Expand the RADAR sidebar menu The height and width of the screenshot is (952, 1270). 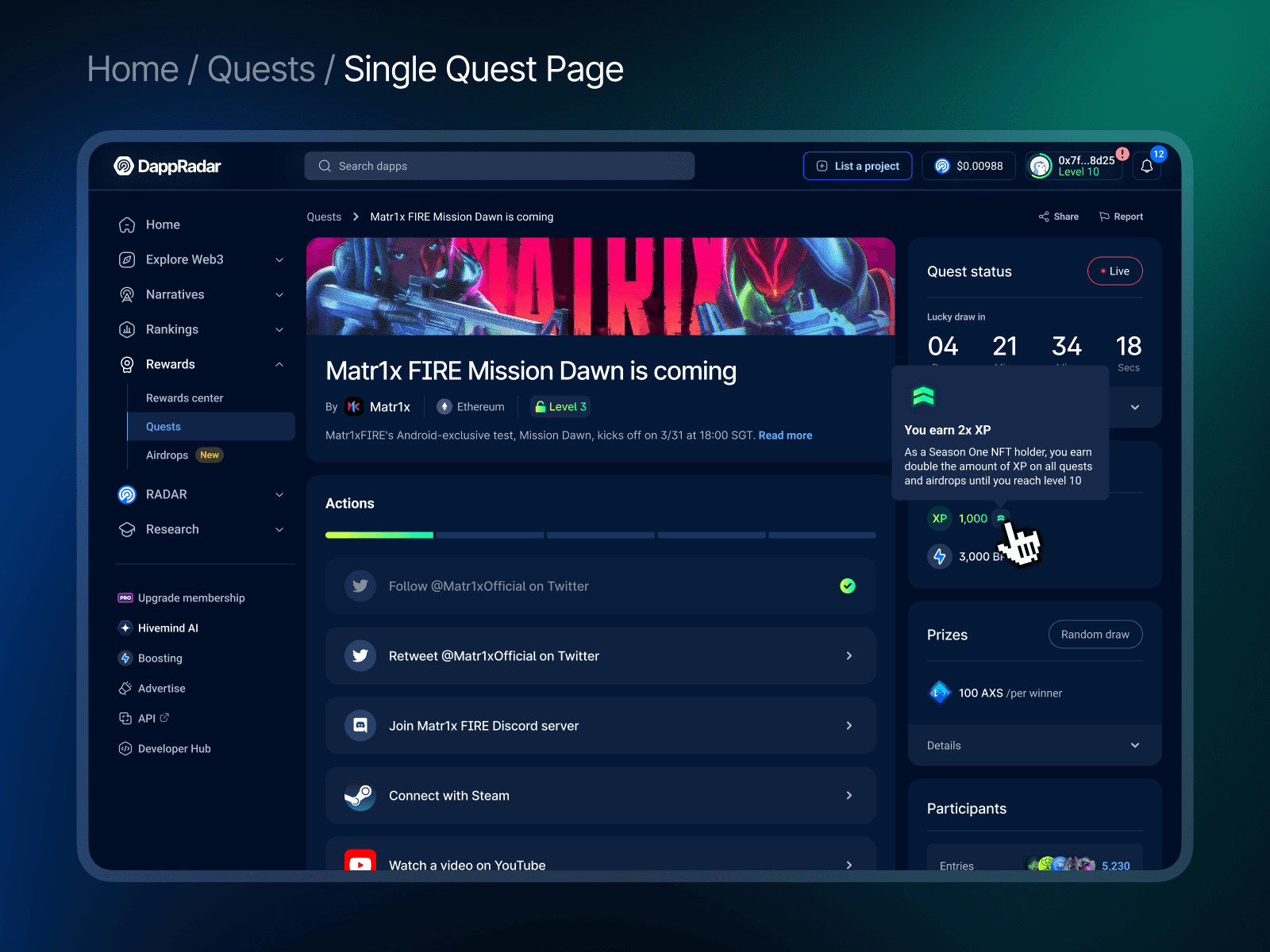point(279,494)
